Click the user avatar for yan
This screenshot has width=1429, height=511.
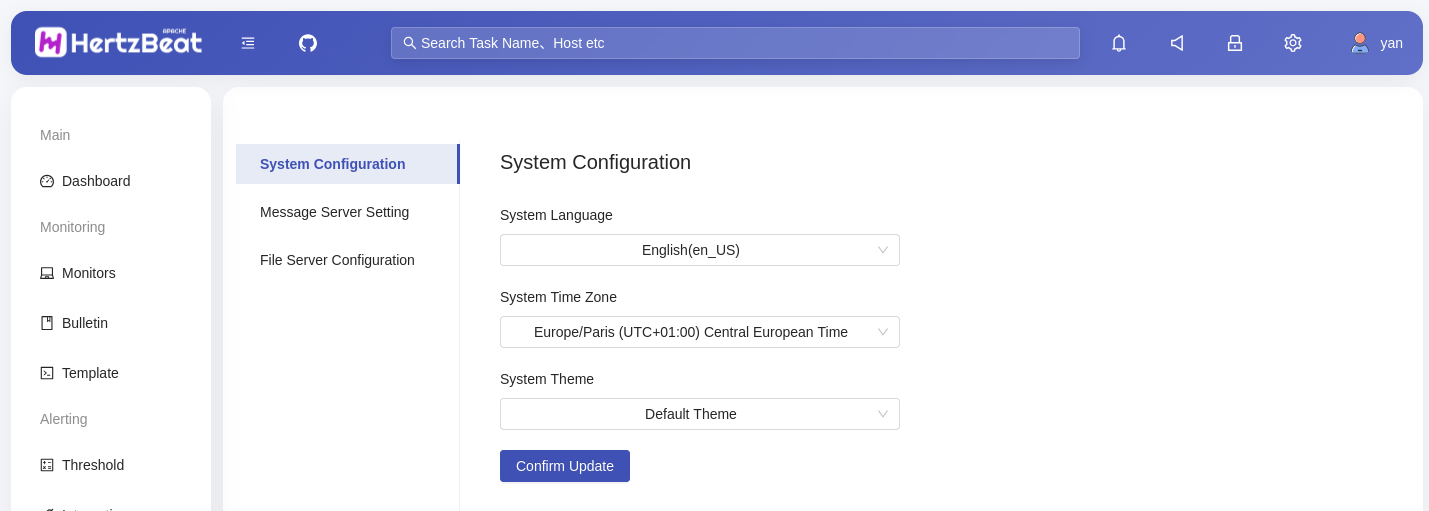[x=1359, y=43]
